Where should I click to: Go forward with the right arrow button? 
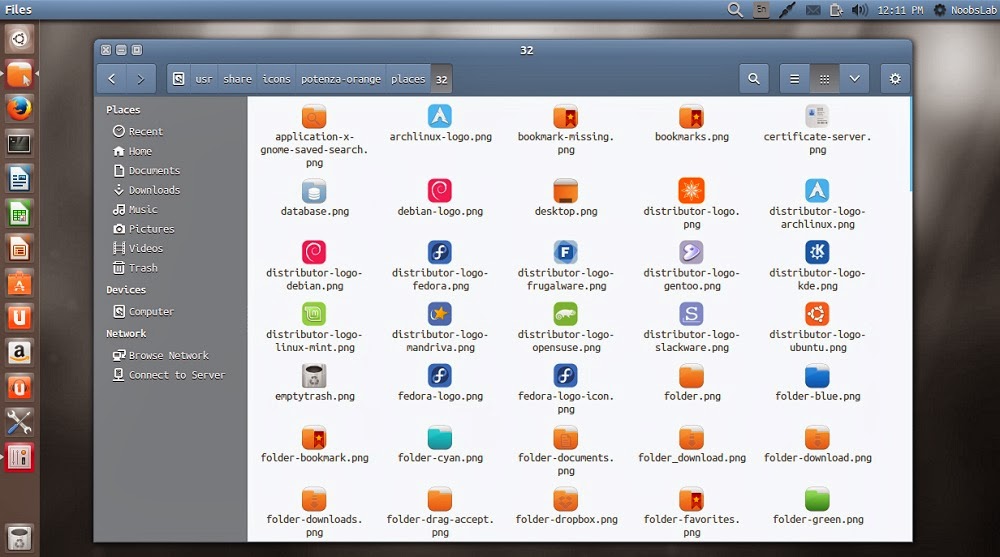click(x=140, y=79)
